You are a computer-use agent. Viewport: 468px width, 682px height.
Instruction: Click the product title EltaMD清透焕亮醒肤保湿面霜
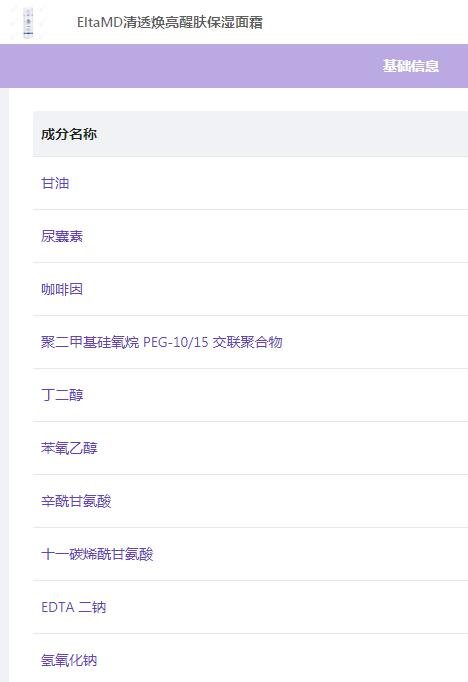tap(170, 23)
